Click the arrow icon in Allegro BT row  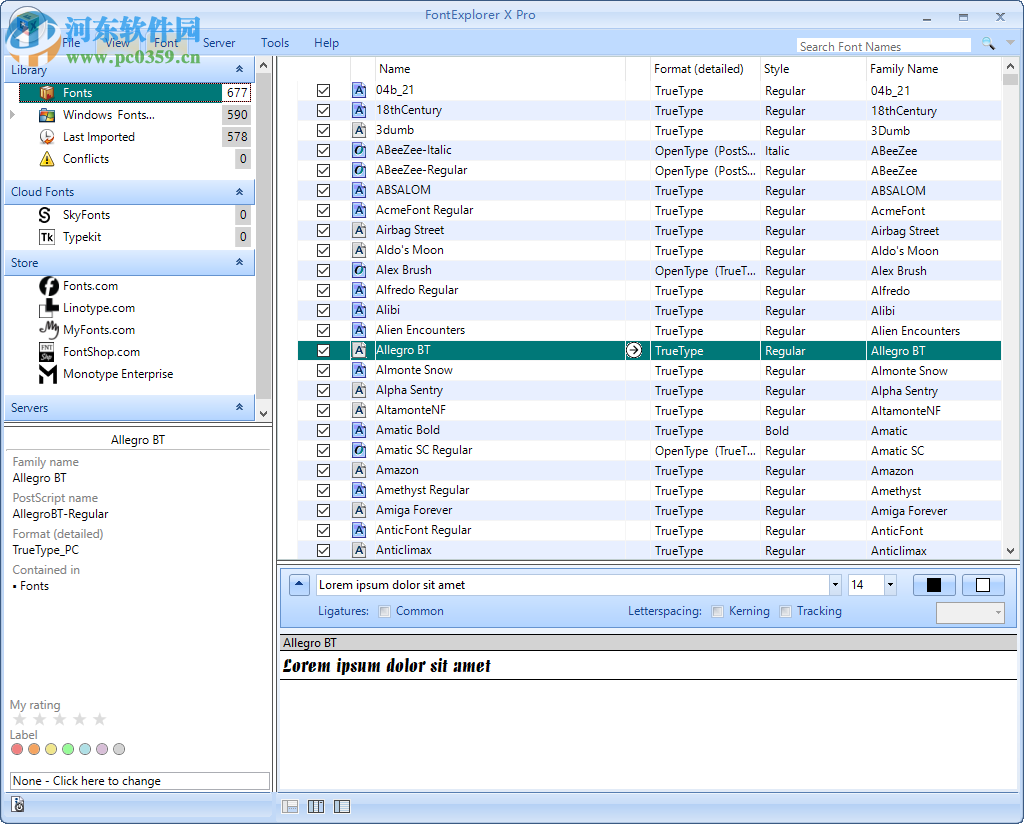[633, 351]
